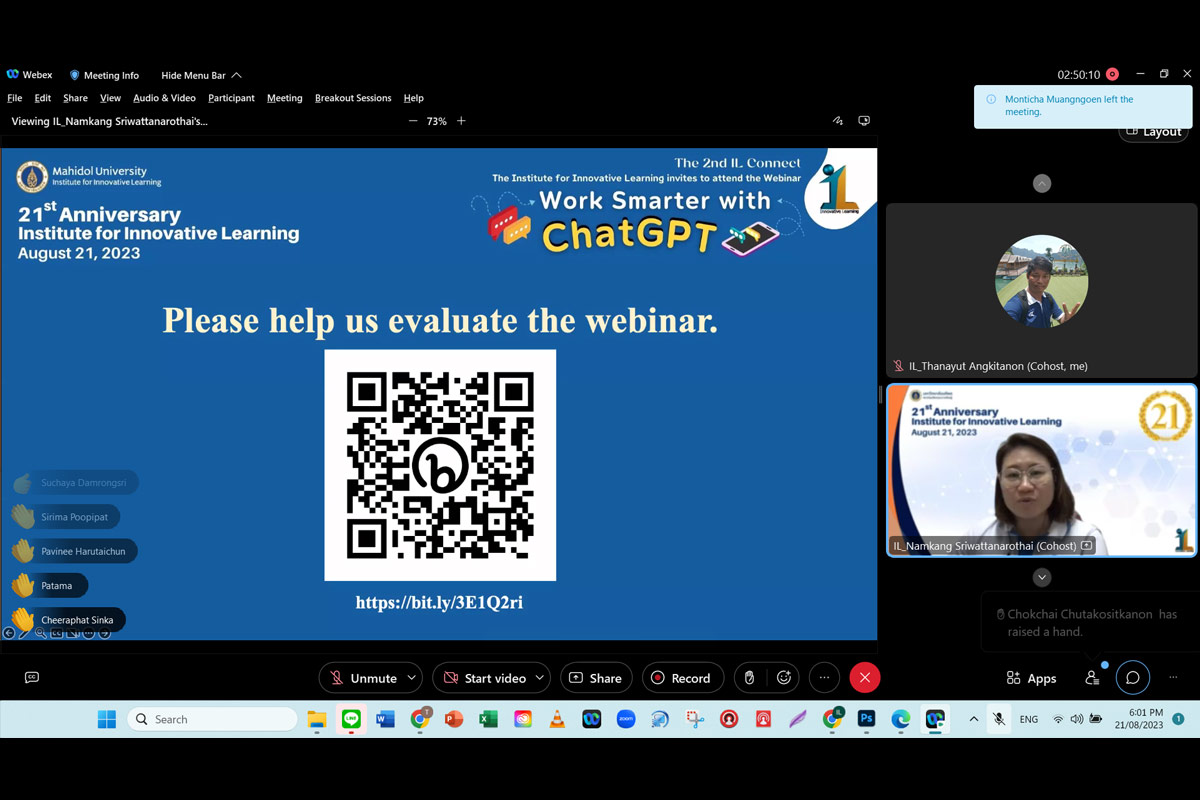
Task: Expand video options arrow beside Start video
Action: point(539,678)
